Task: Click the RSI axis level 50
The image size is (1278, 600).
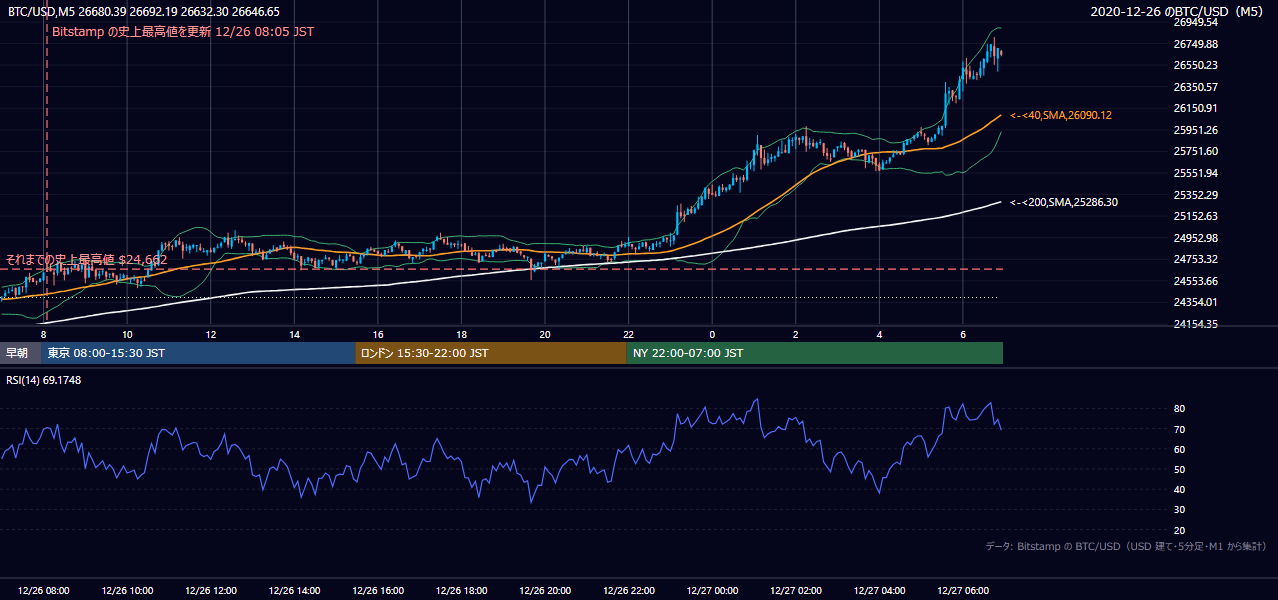Action: tap(1180, 469)
